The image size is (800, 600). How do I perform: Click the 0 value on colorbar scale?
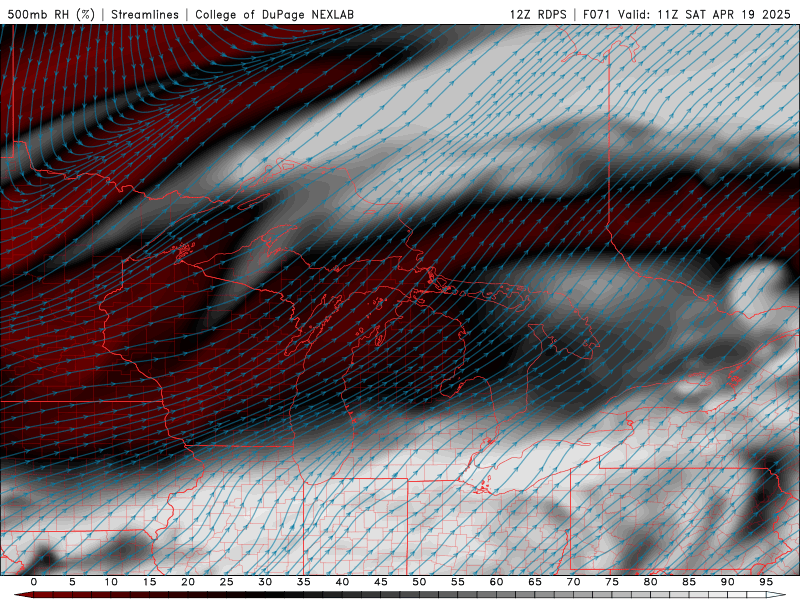click(34, 582)
